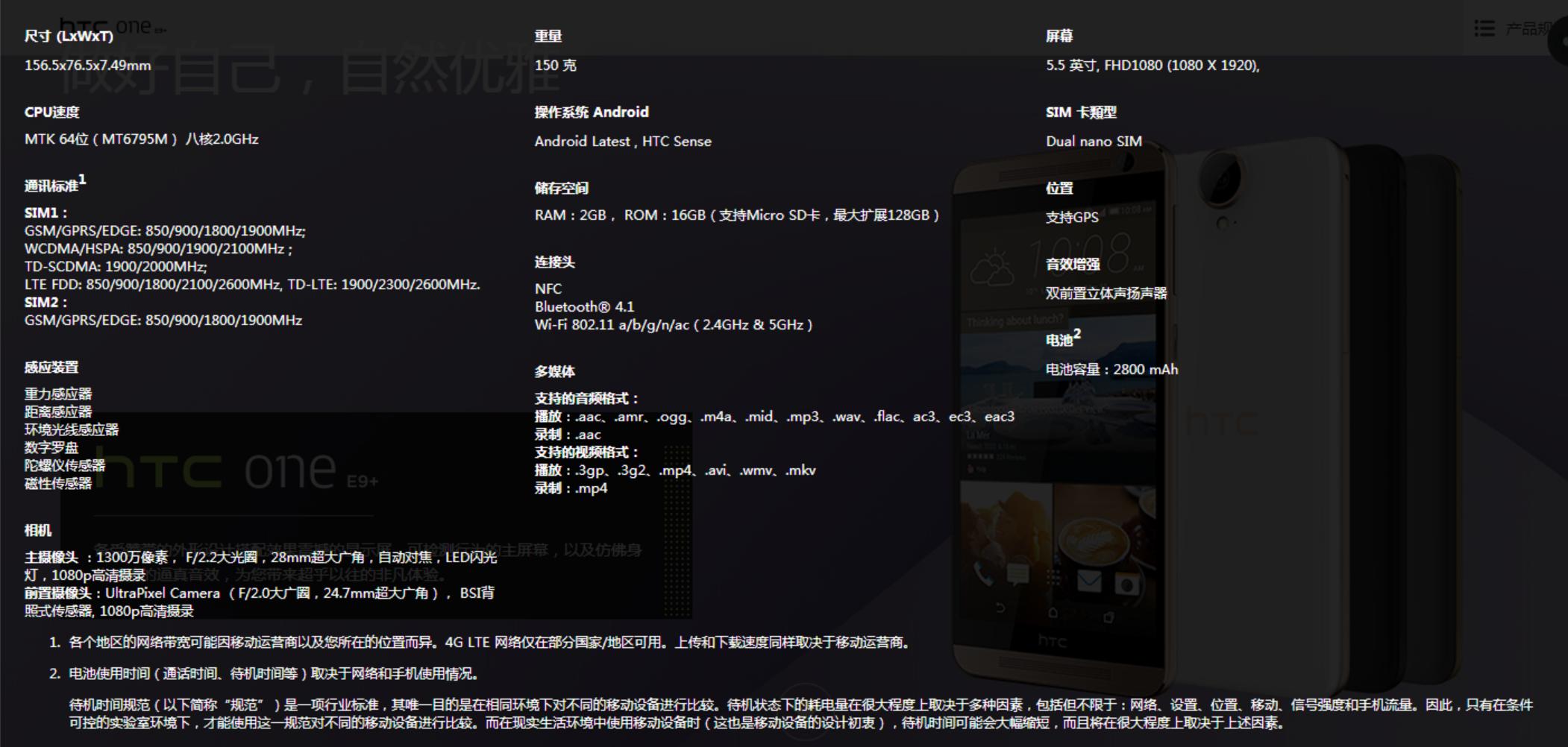Viewport: 1568px width, 747px height.
Task: Click the Android Latest, HTC Sense value
Action: [623, 141]
